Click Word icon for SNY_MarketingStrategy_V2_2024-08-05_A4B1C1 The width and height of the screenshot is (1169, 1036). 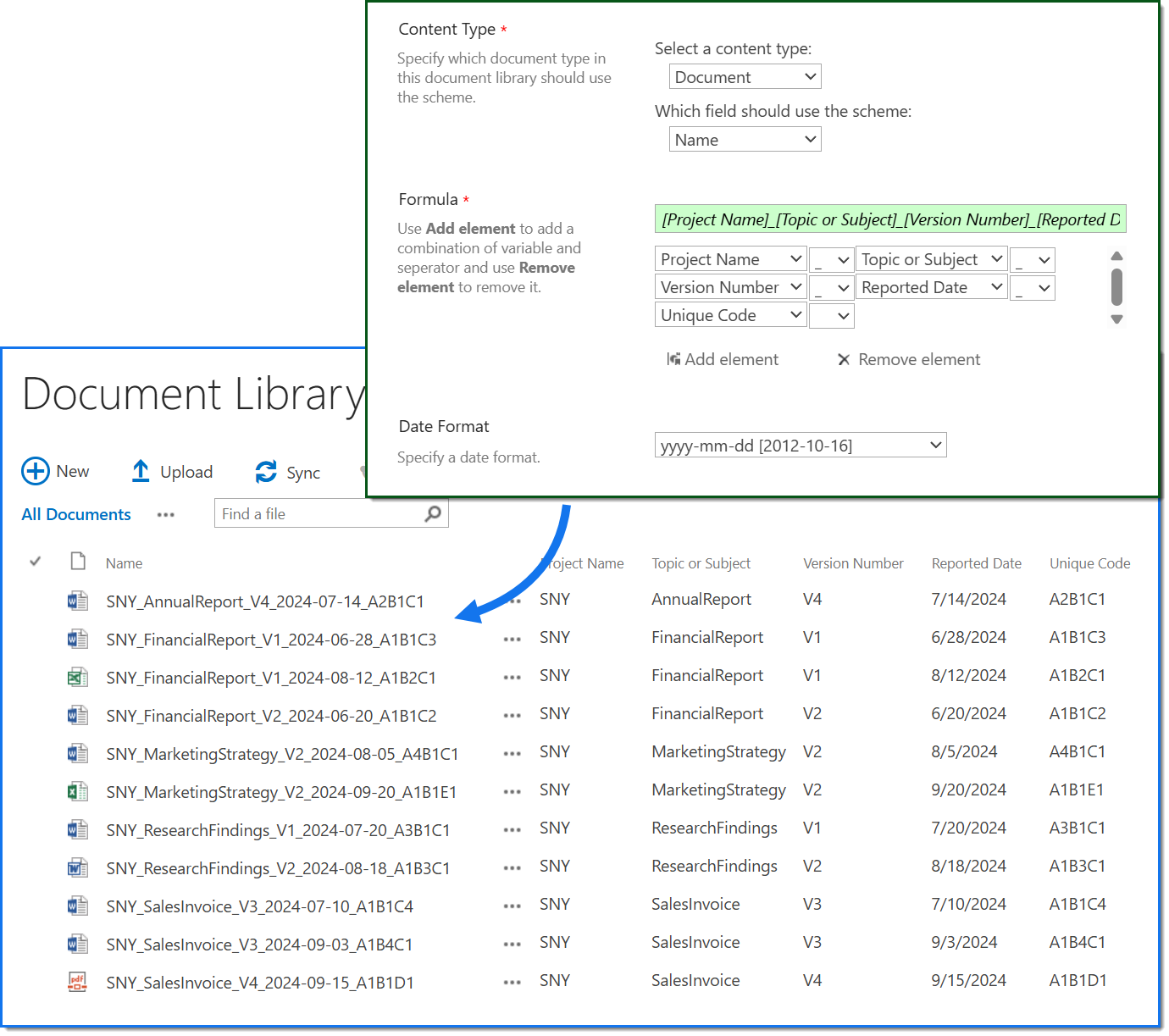click(x=78, y=753)
